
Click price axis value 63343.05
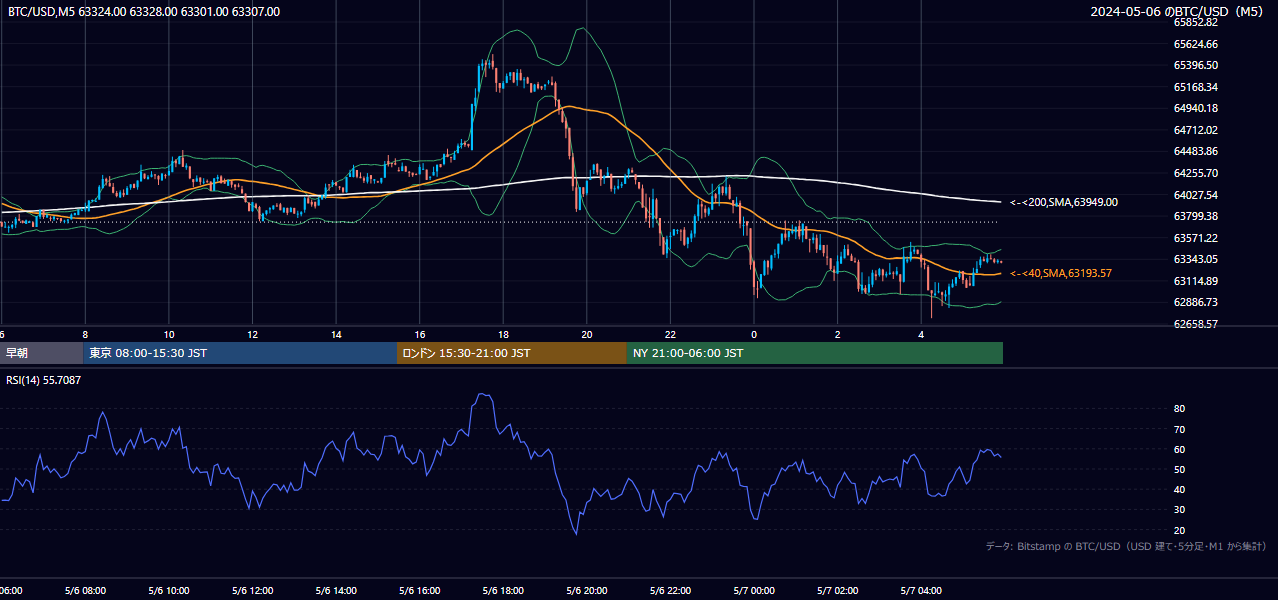point(1195,259)
